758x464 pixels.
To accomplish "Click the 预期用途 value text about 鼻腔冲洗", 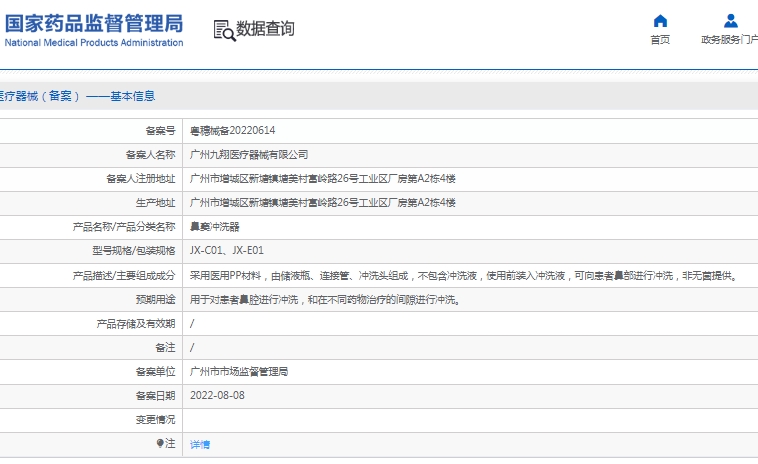I will click(x=325, y=300).
